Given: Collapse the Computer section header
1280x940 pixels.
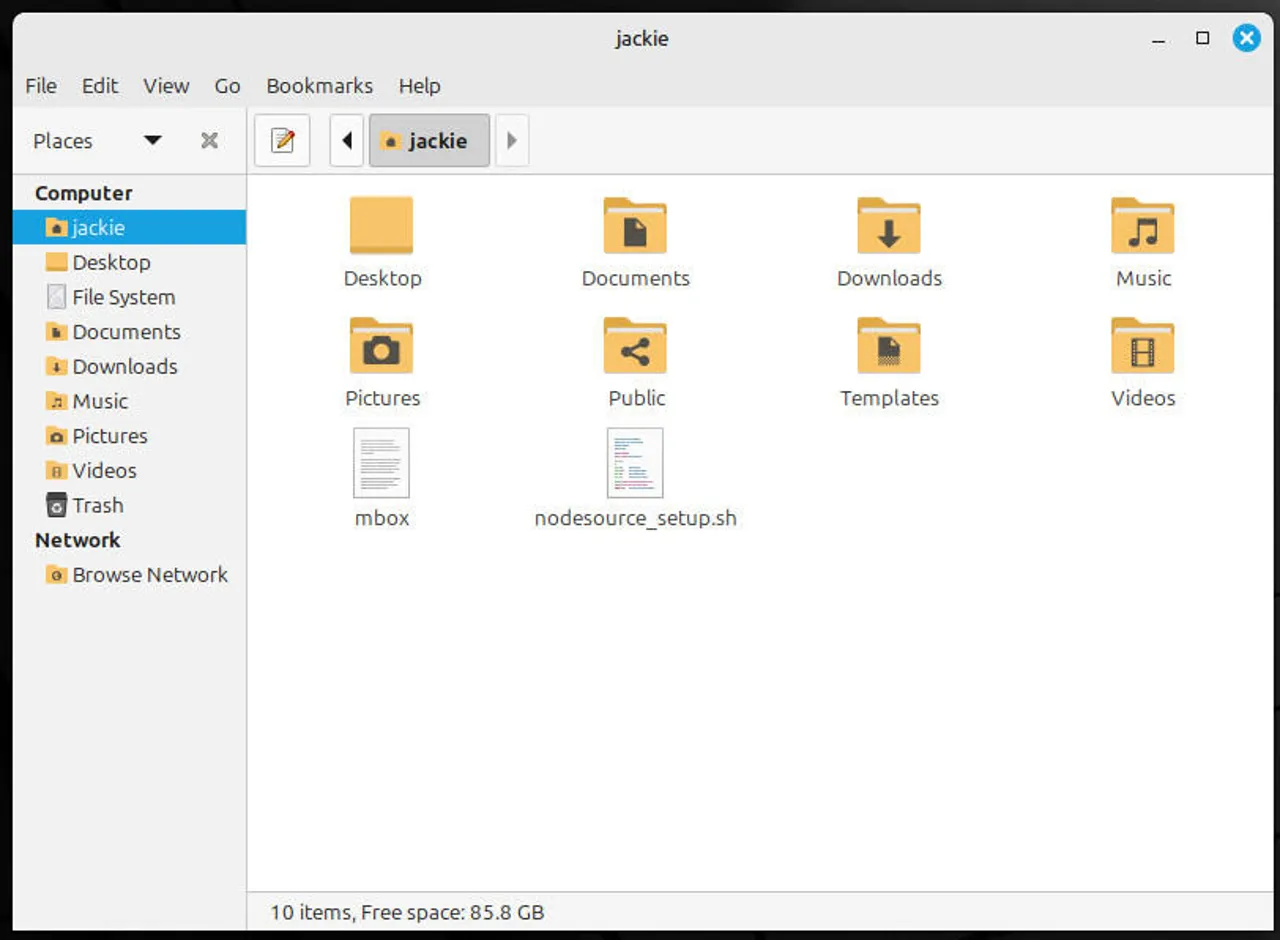Looking at the screenshot, I should point(83,193).
